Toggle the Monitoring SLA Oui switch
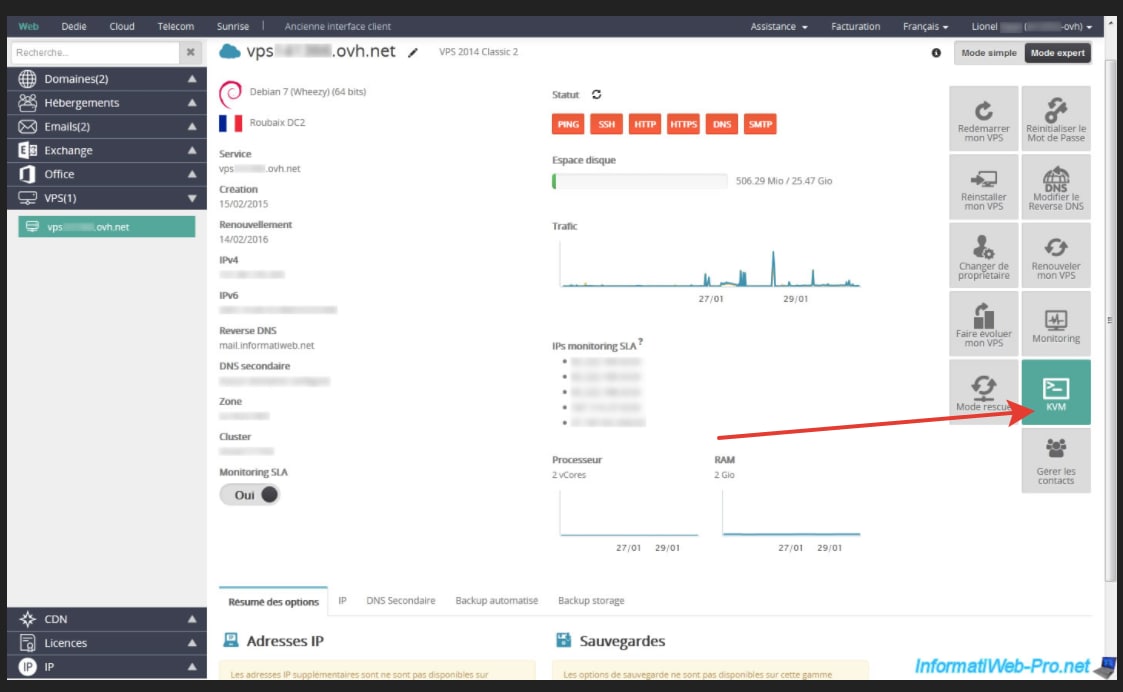This screenshot has width=1123, height=692. coord(249,495)
